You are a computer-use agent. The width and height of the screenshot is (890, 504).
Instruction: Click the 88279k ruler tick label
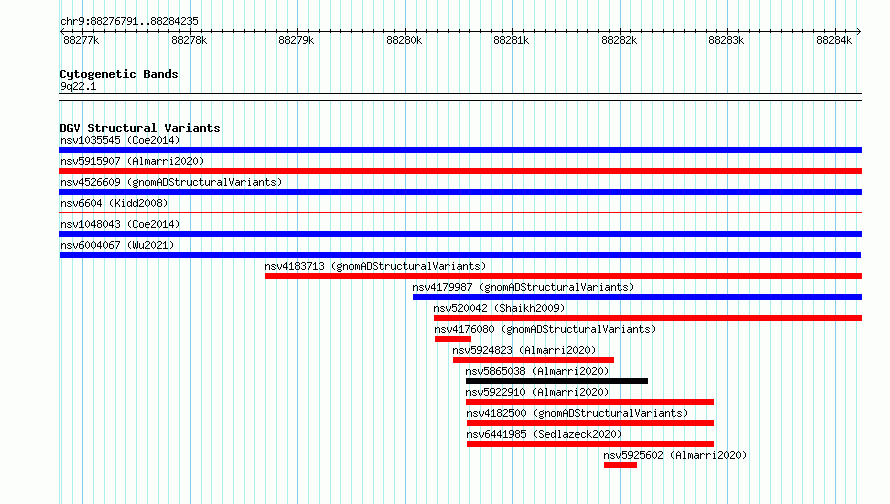[x=296, y=40]
